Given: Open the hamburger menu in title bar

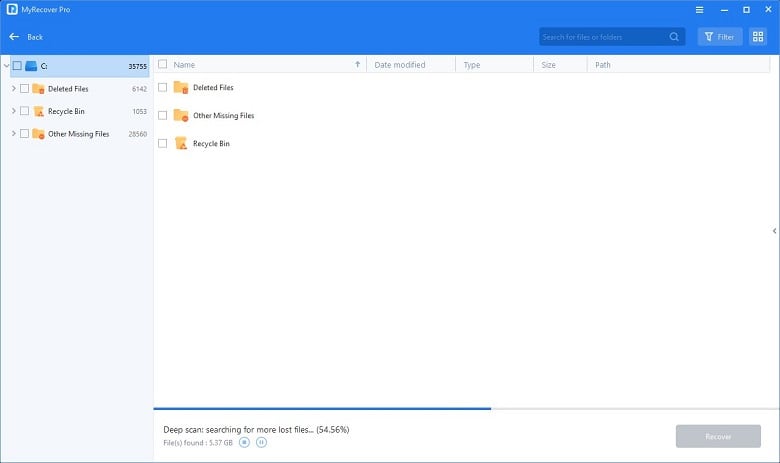Looking at the screenshot, I should (x=699, y=9).
